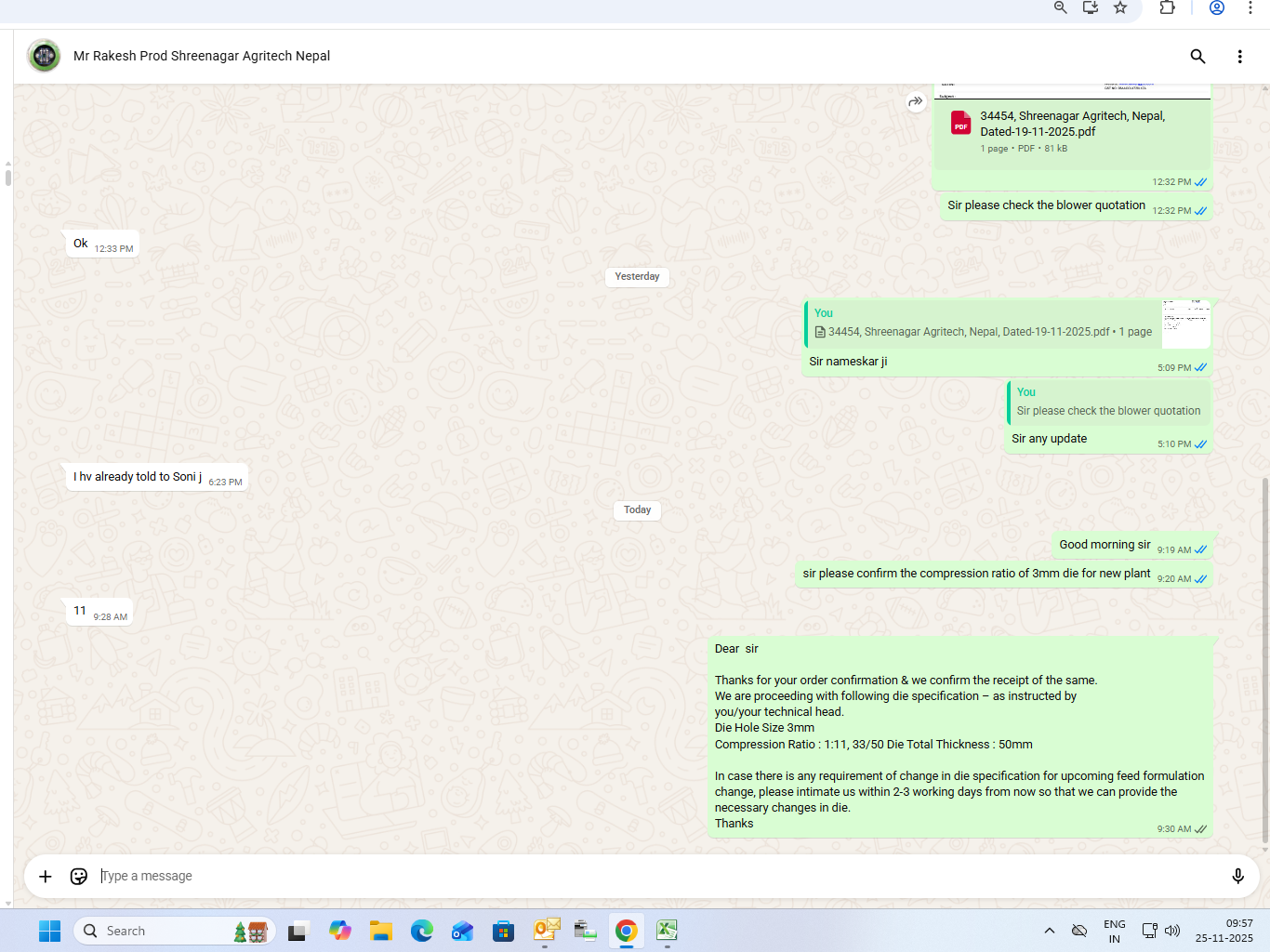This screenshot has height=952, width=1270.
Task: Click the plus attach icon
Action: (45, 876)
